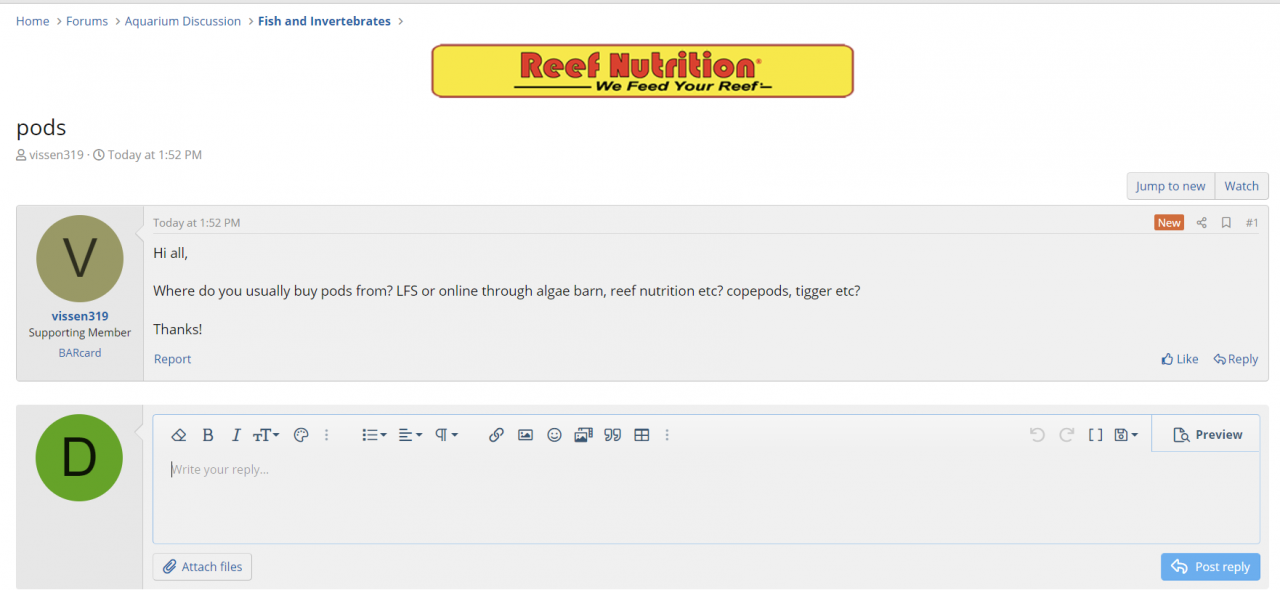Viewport: 1280px width, 590px height.
Task: Open the text color palette
Action: pos(301,435)
